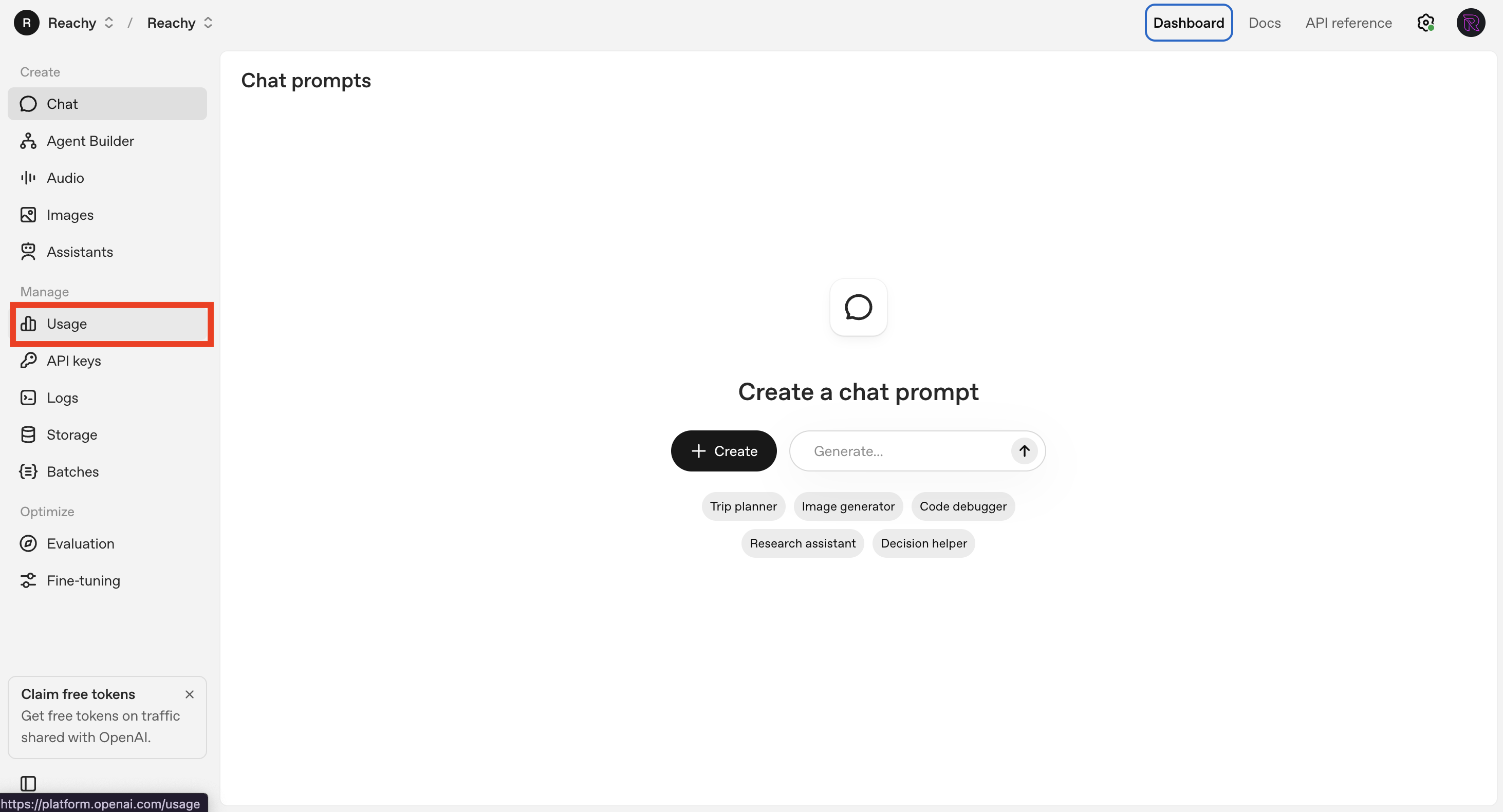
Task: Choose the Trip planner suggestion chip
Action: (743, 506)
